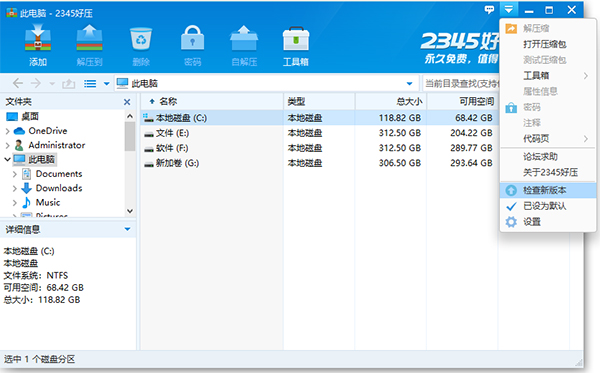This screenshot has height=373, width=600.
Task: Click the 删除 trash toolbar icon
Action: pyautogui.click(x=141, y=45)
